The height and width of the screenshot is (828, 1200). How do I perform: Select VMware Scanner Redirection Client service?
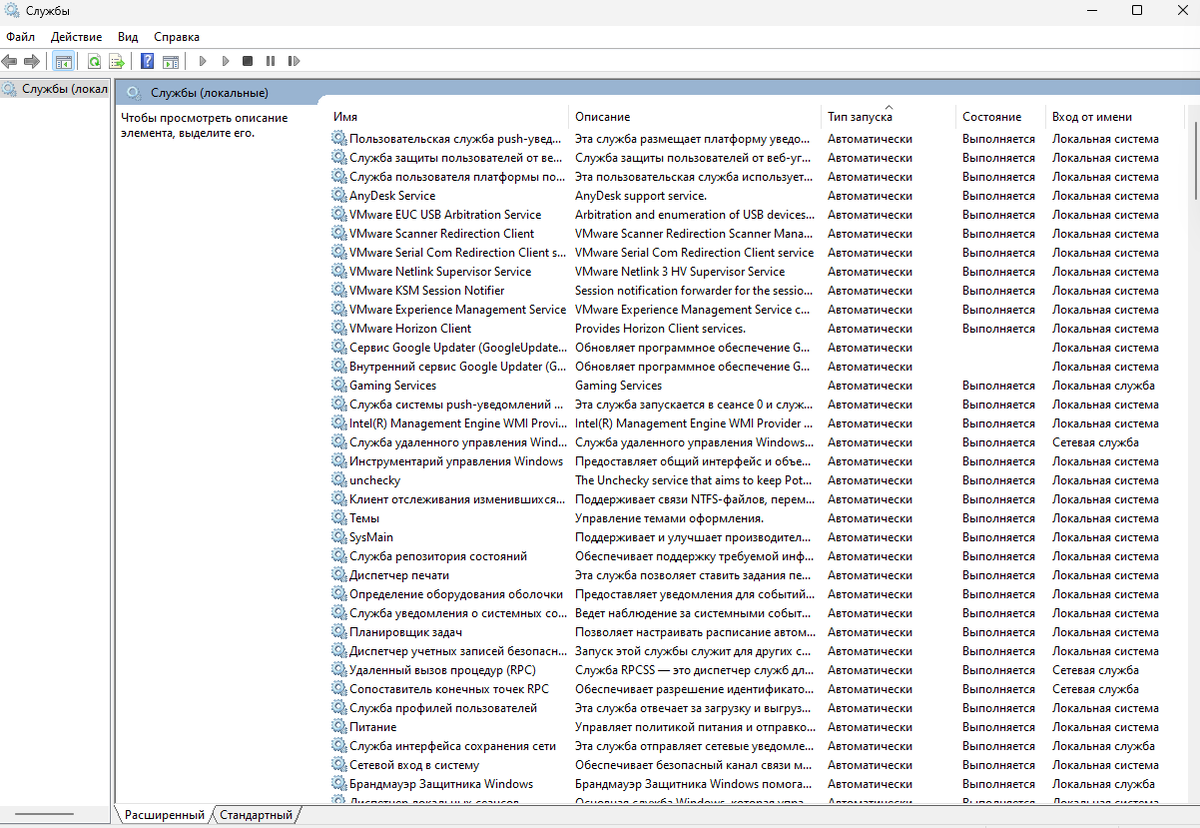pos(442,234)
